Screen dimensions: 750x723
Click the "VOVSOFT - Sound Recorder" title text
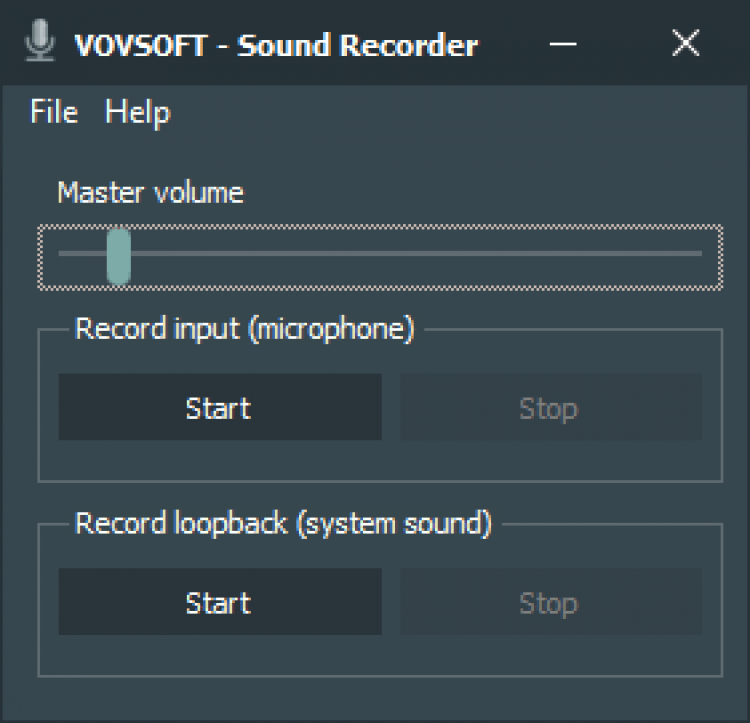pos(276,45)
